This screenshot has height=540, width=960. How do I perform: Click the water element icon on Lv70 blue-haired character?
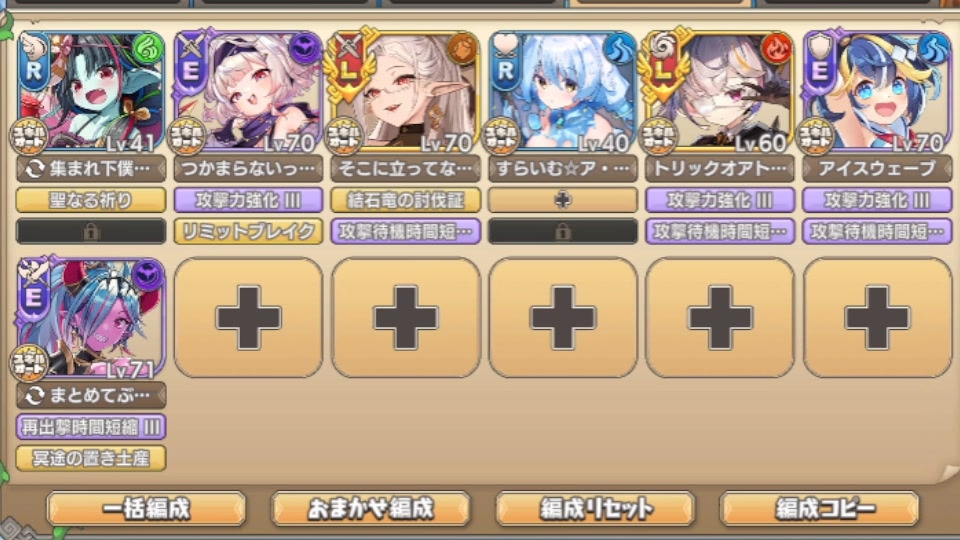[x=934, y=49]
